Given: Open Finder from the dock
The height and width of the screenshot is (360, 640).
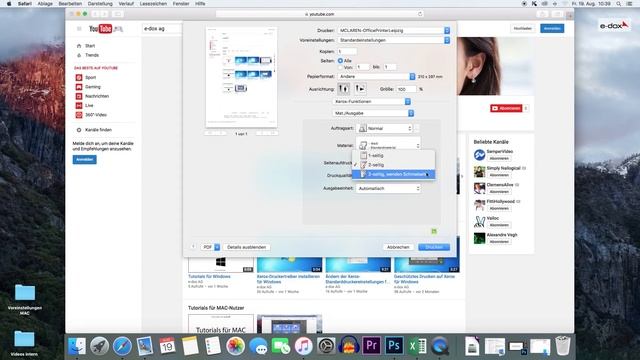Looking at the screenshot, I should pos(77,346).
